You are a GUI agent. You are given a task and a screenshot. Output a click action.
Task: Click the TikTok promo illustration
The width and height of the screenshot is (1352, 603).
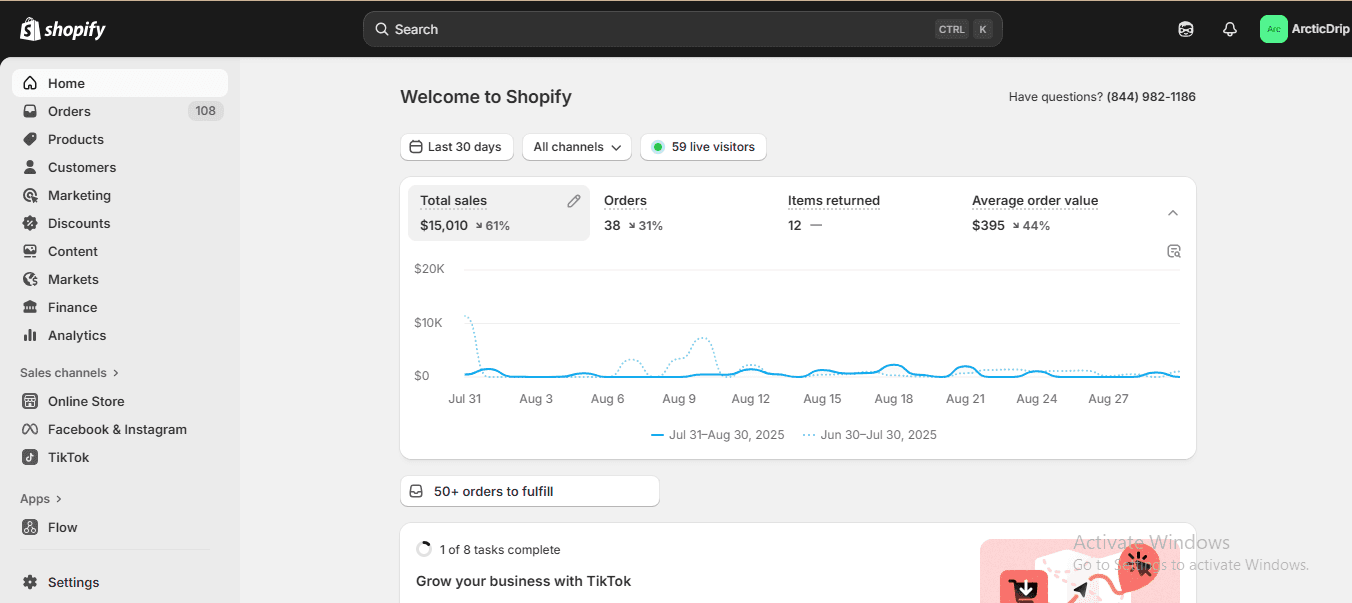coord(1080,571)
